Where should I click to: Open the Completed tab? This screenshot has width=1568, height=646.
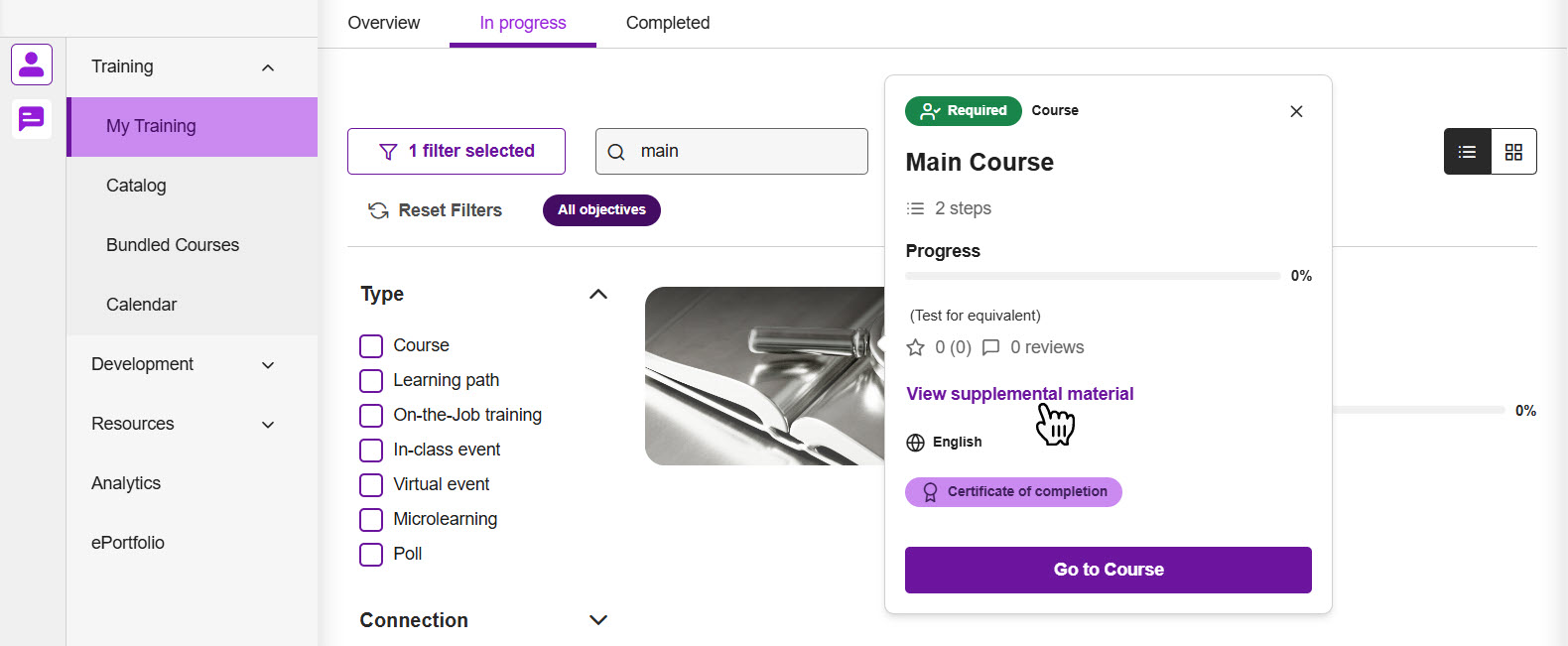[668, 23]
